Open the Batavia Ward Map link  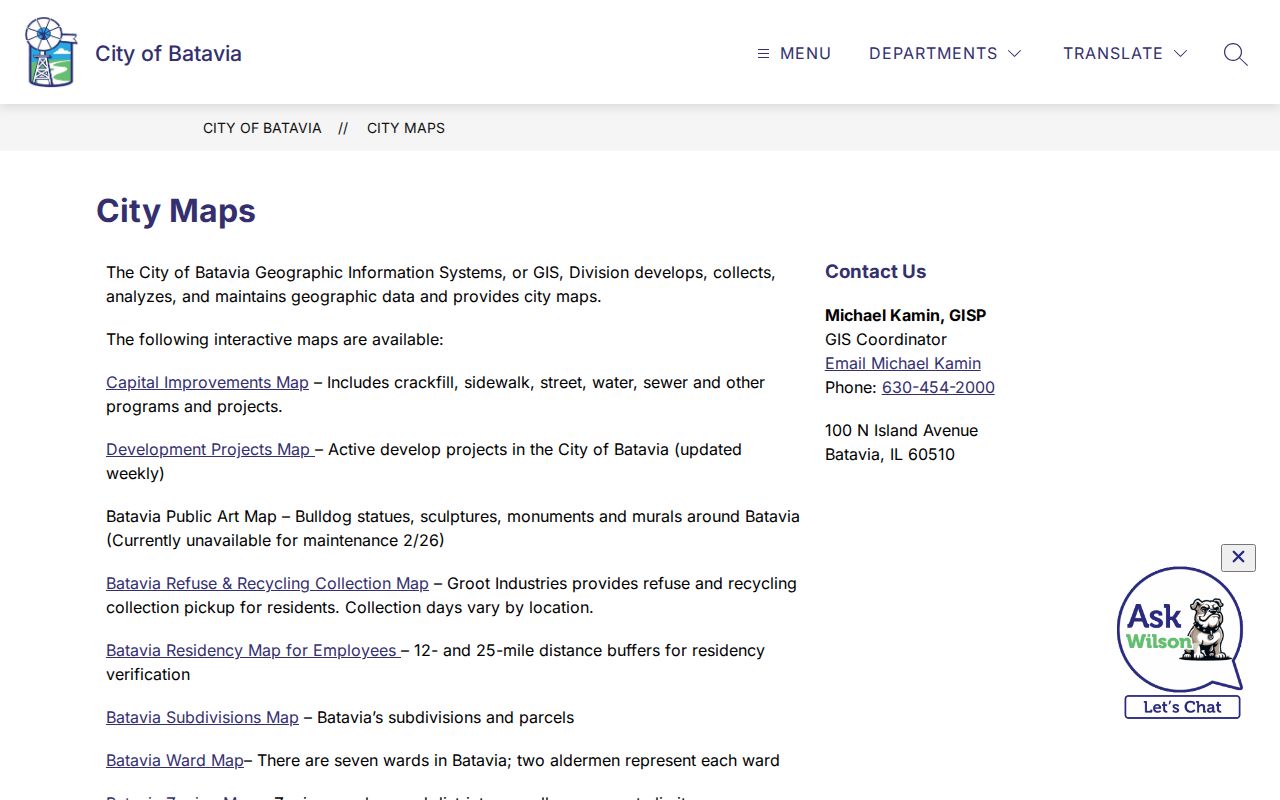coord(175,761)
